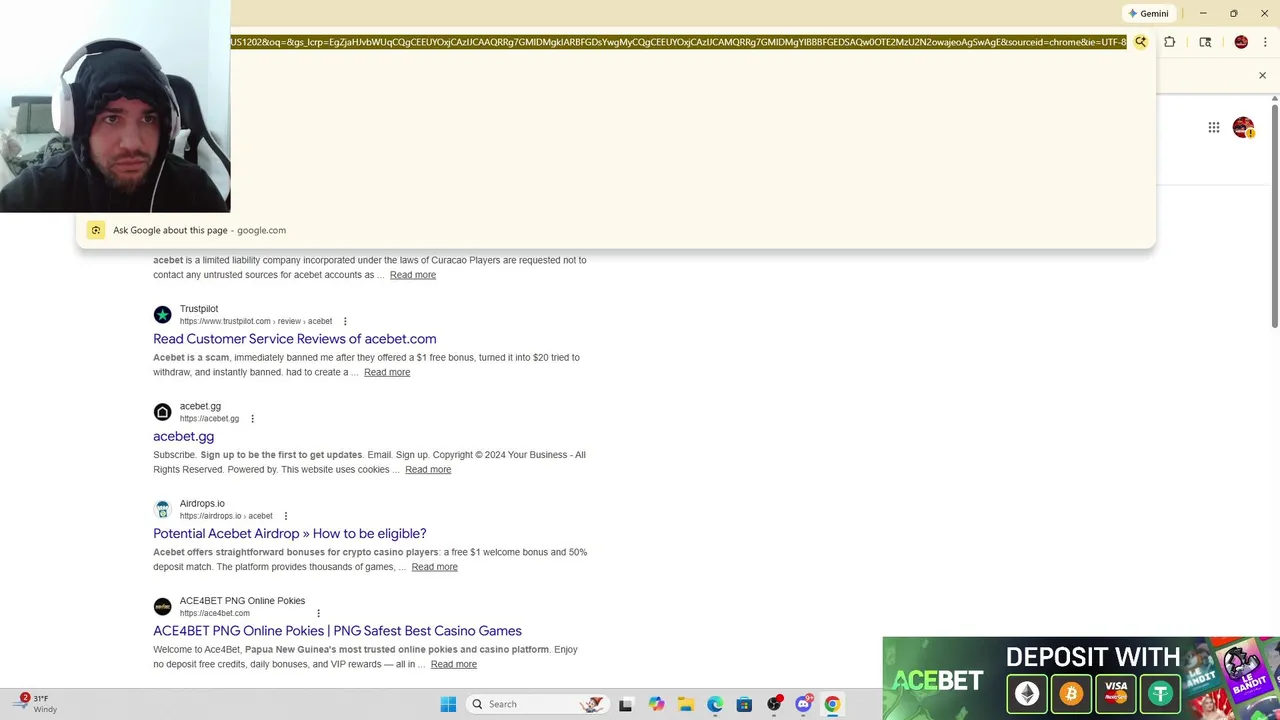Click the ACE4BET PNG Online Pokies favicon

point(162,607)
